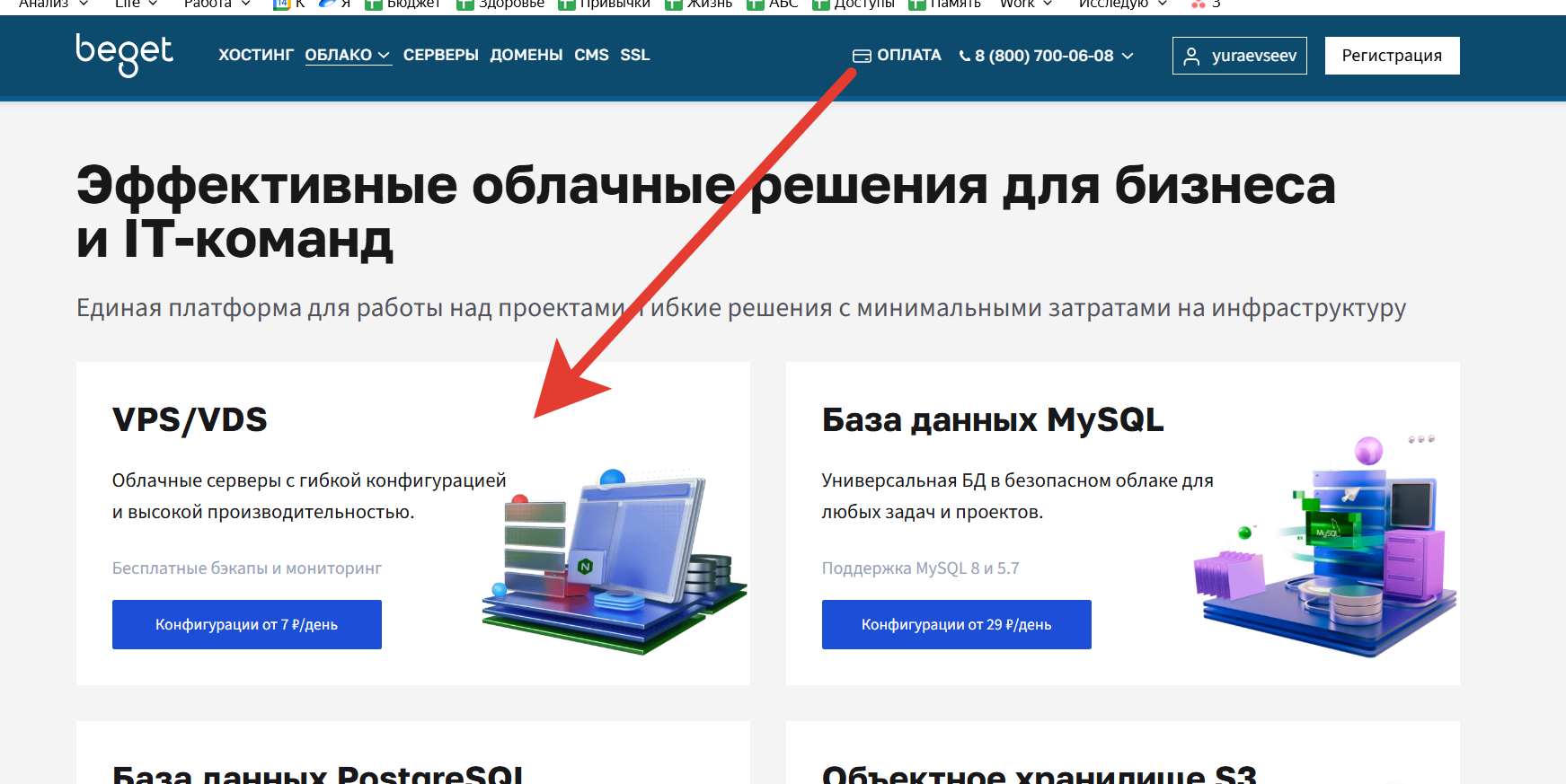The height and width of the screenshot is (784, 1566).
Task: Click the user profile icon
Action: [x=1191, y=57]
